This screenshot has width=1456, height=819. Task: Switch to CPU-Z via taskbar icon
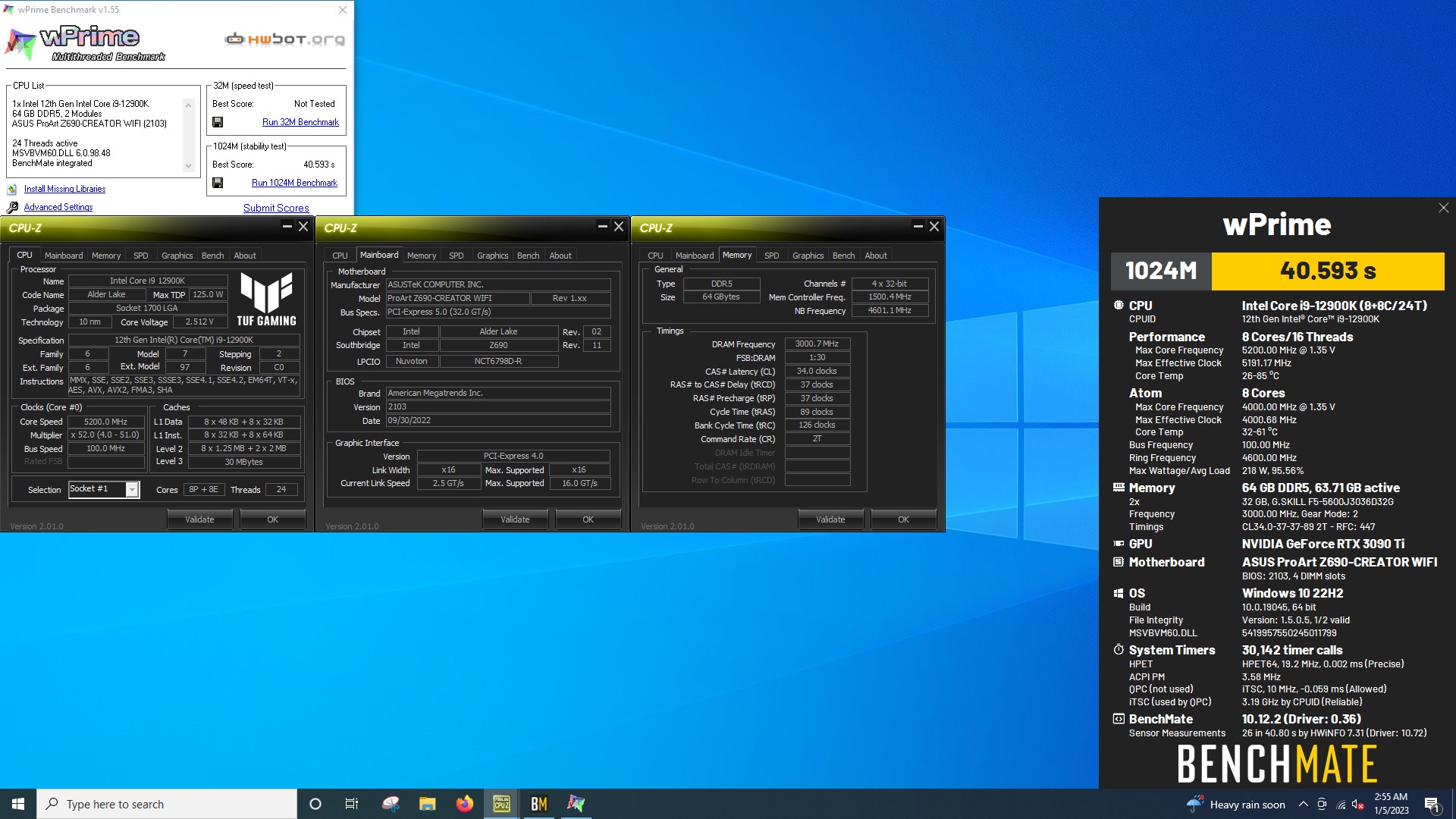tap(501, 804)
